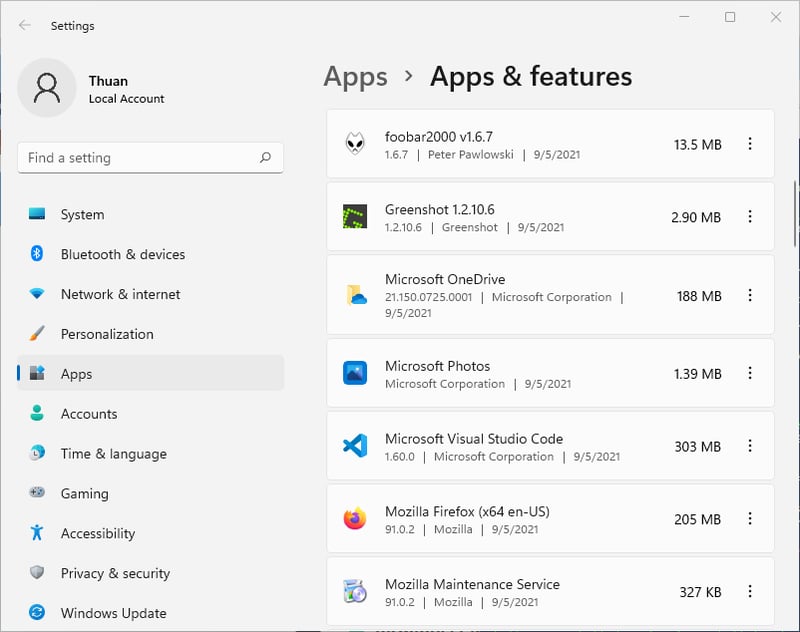Click the Thuan user profile avatar
This screenshot has height=632, width=800.
click(47, 88)
